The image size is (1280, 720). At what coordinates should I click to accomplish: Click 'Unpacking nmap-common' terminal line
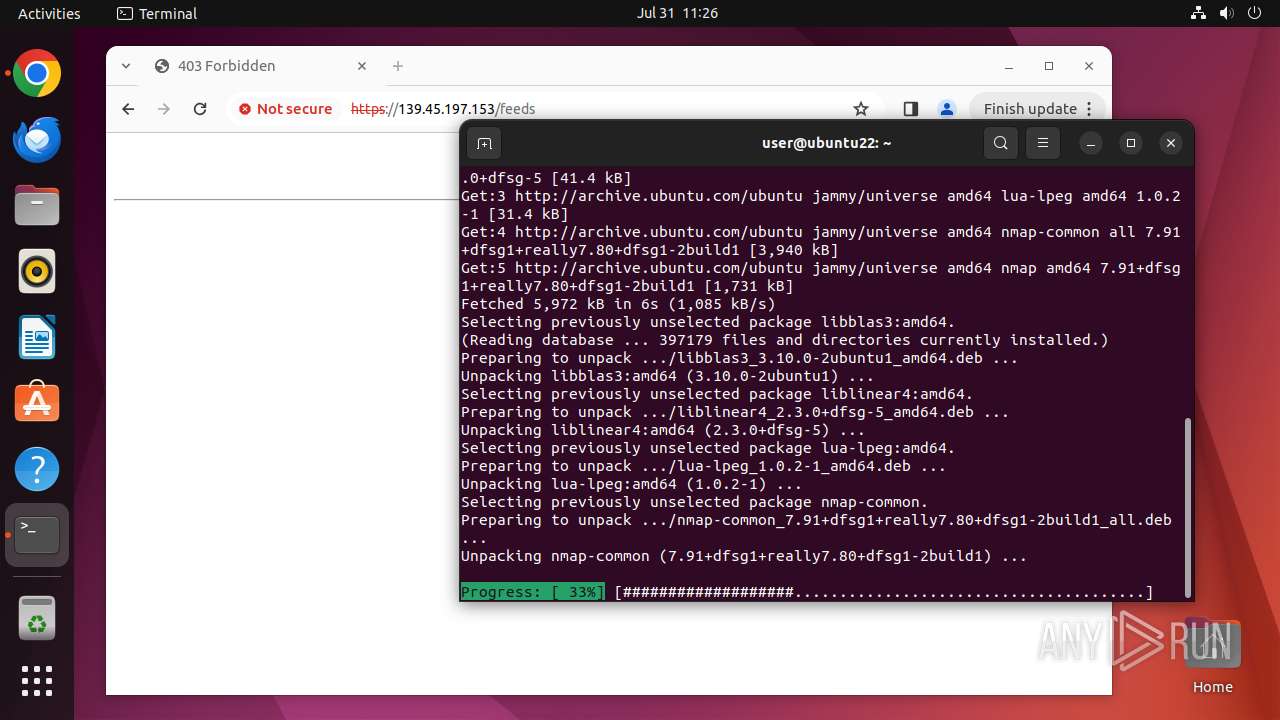pos(744,556)
